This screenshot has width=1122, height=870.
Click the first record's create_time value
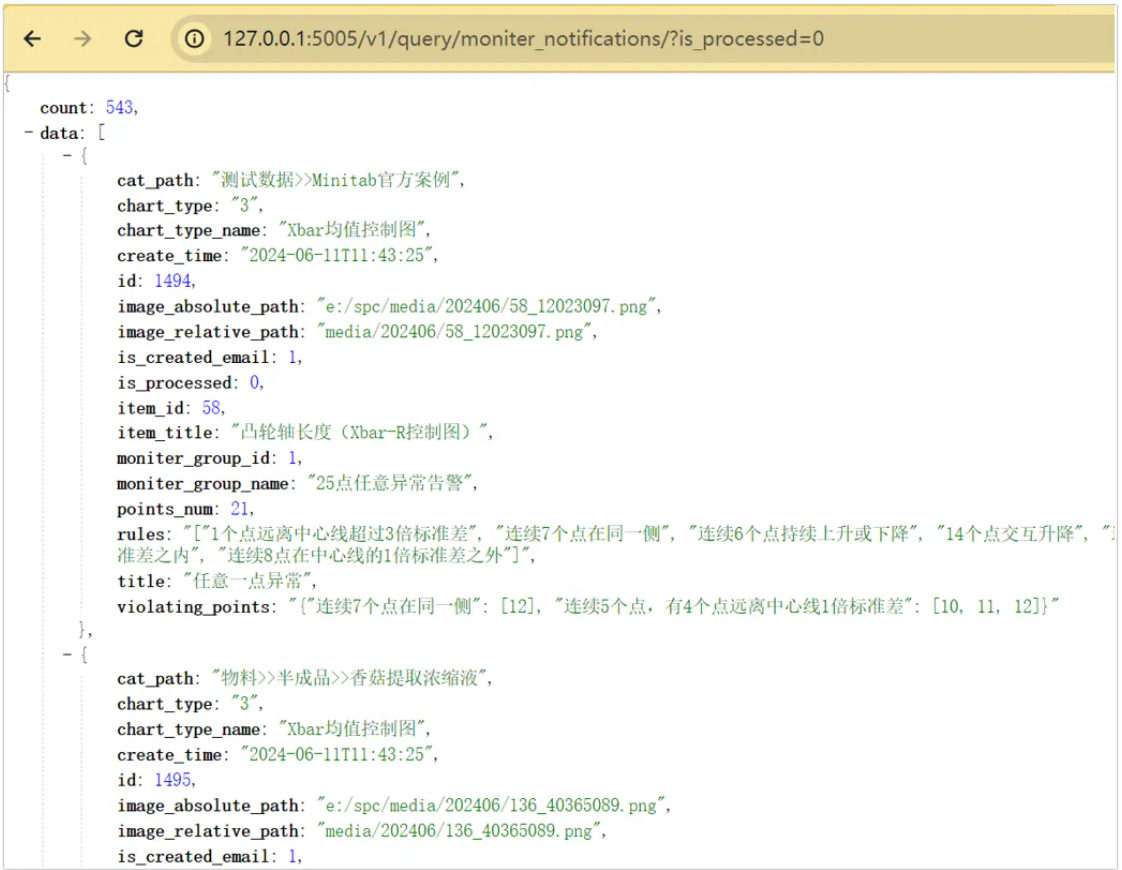(338, 256)
